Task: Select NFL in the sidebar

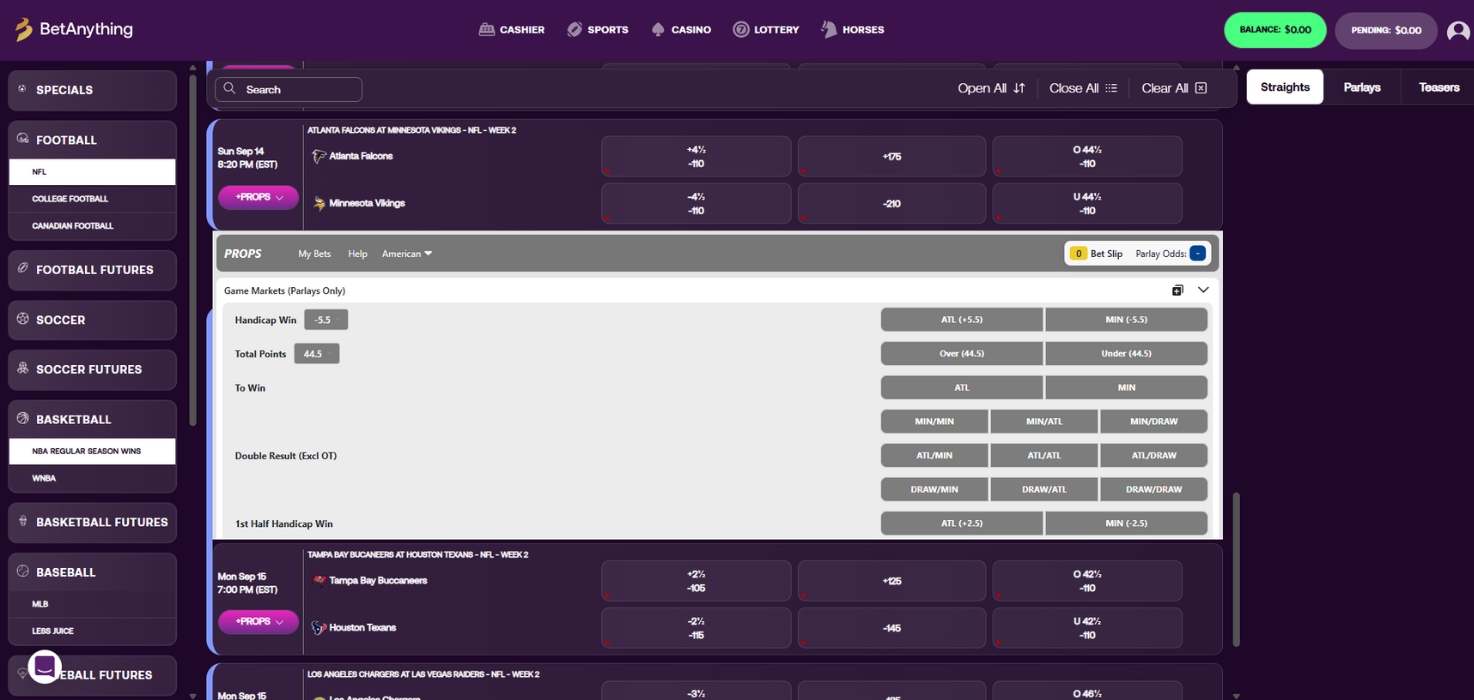Action: 92,172
